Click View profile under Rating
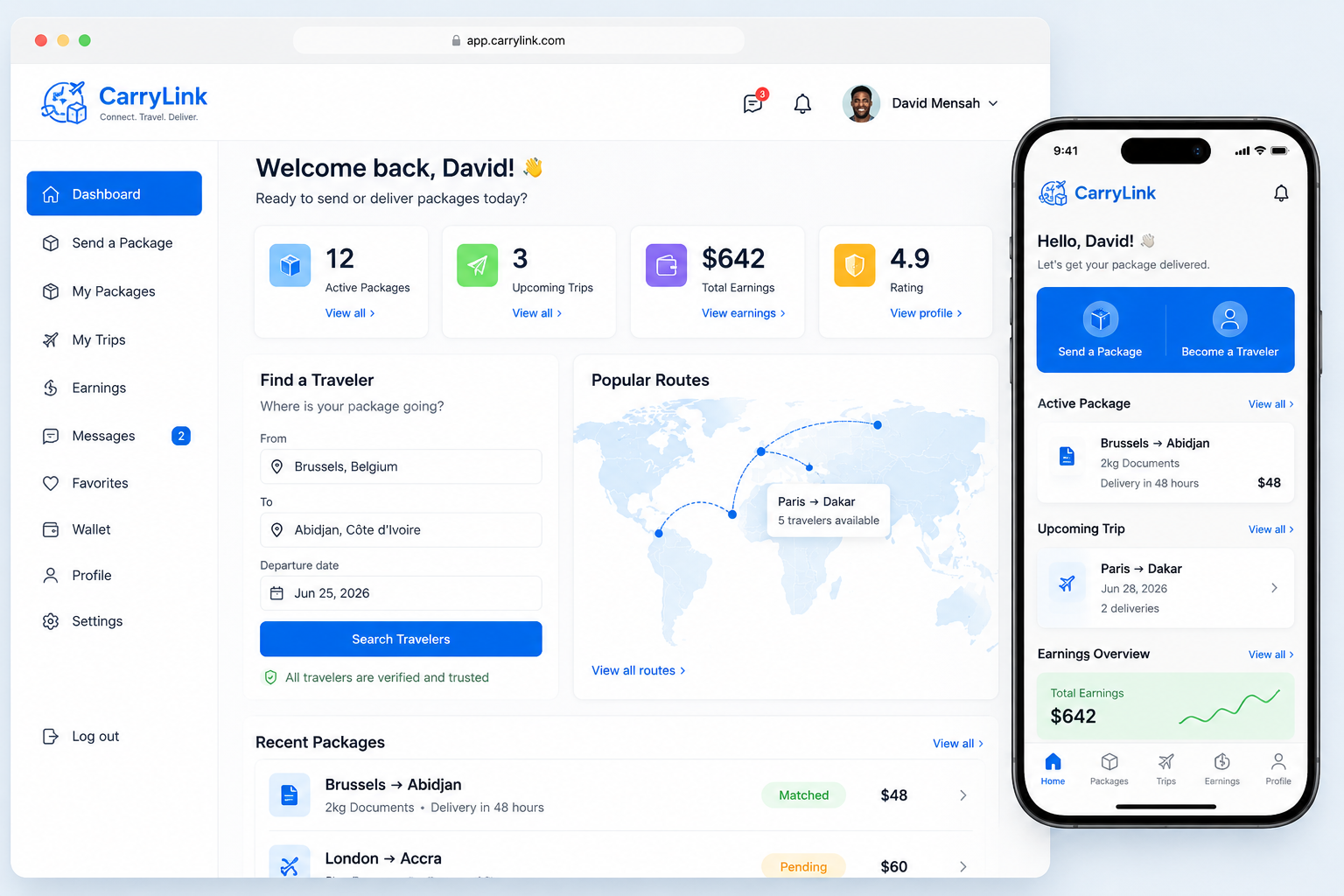Image resolution: width=1344 pixels, height=896 pixels. point(927,313)
